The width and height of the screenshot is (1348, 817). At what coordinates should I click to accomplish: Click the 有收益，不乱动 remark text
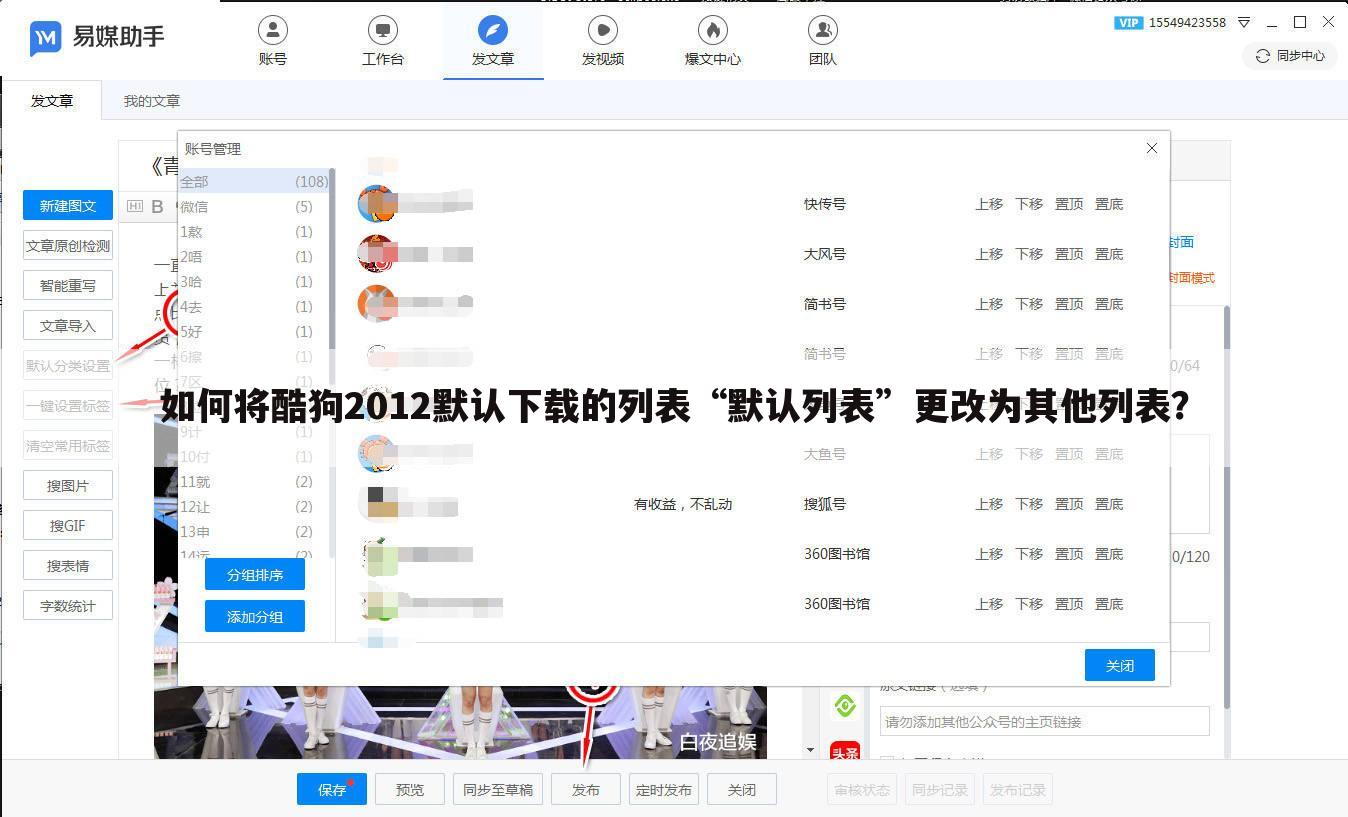point(683,504)
